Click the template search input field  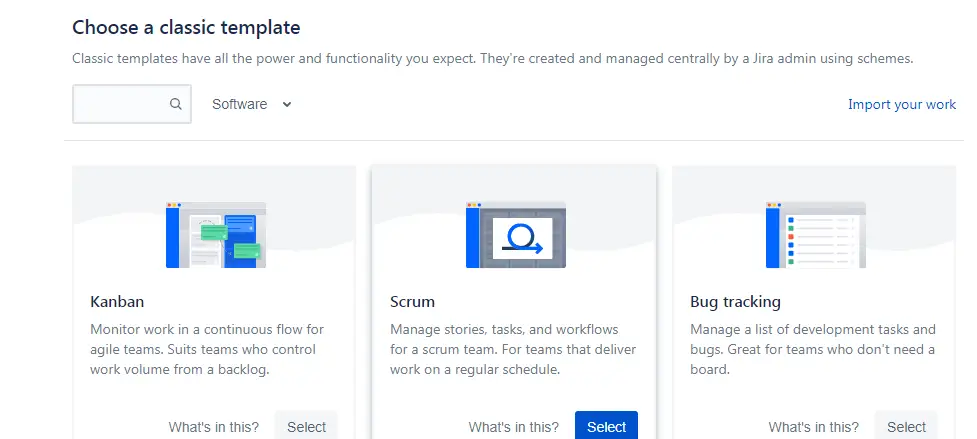pos(131,104)
